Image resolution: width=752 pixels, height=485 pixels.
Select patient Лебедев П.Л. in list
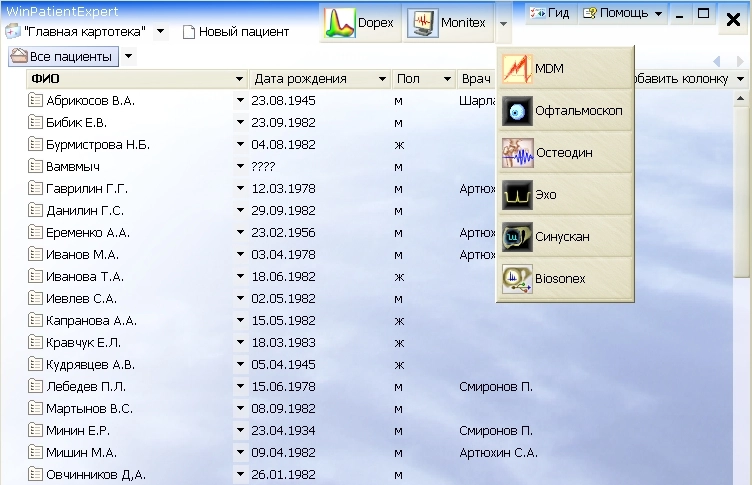point(85,387)
